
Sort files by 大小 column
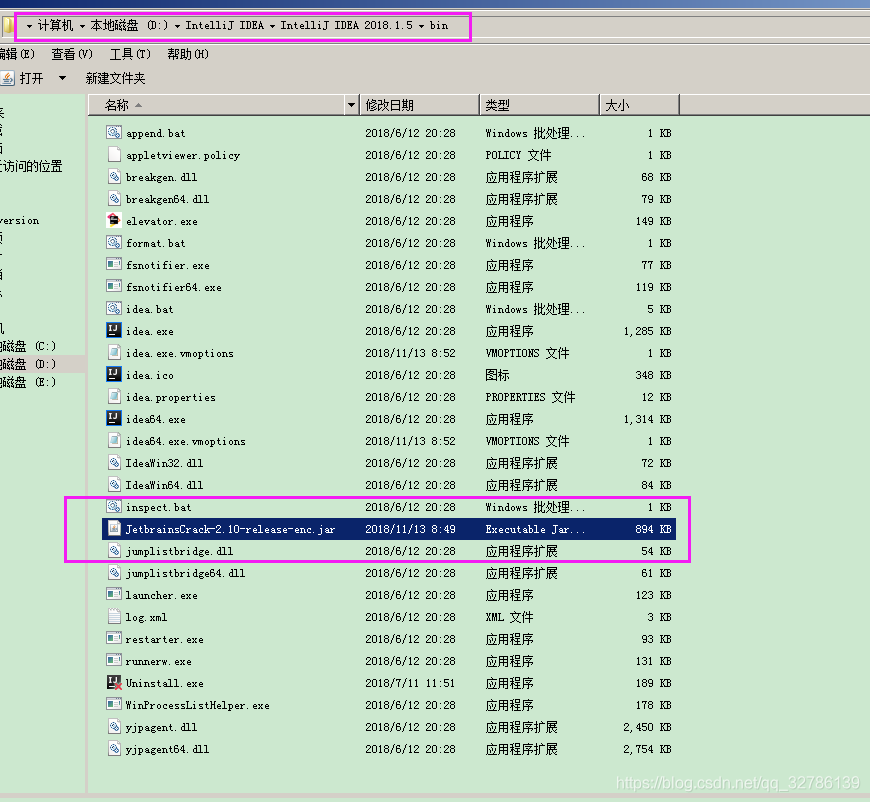coord(639,105)
